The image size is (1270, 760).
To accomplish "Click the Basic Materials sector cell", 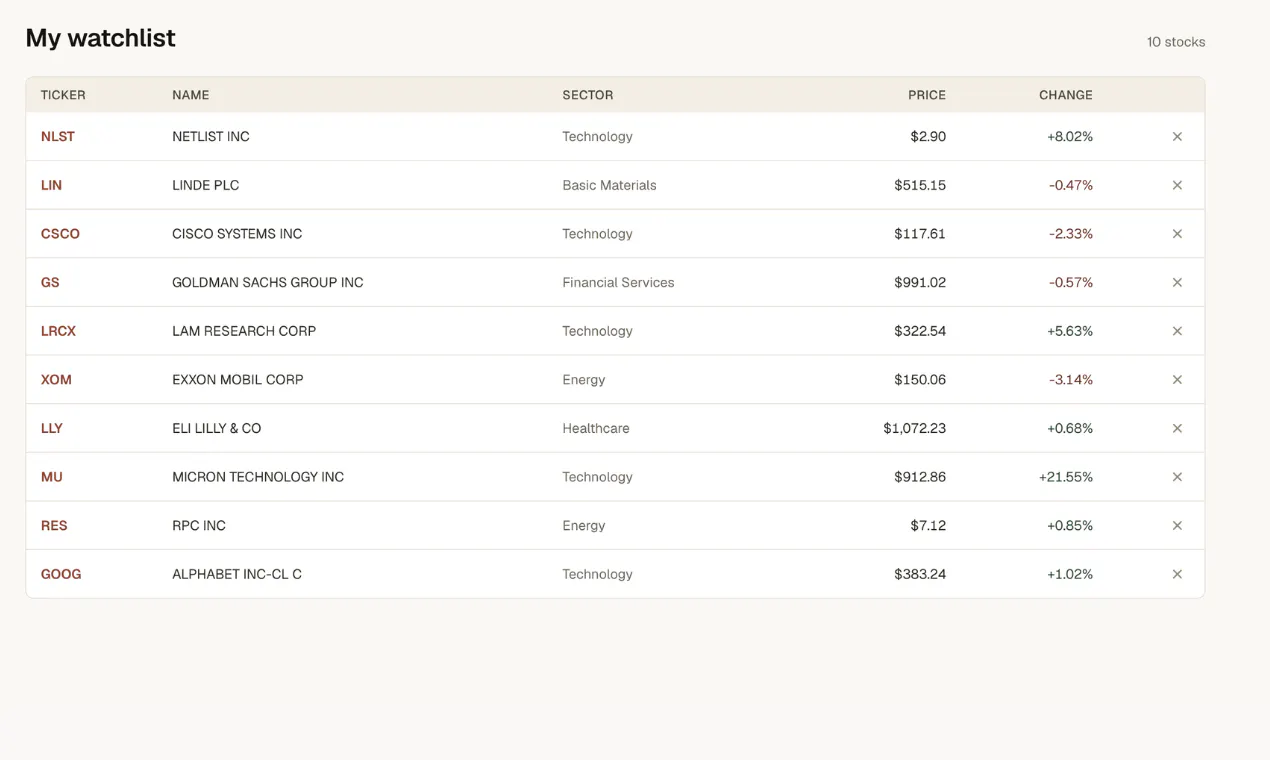I will pos(610,185).
